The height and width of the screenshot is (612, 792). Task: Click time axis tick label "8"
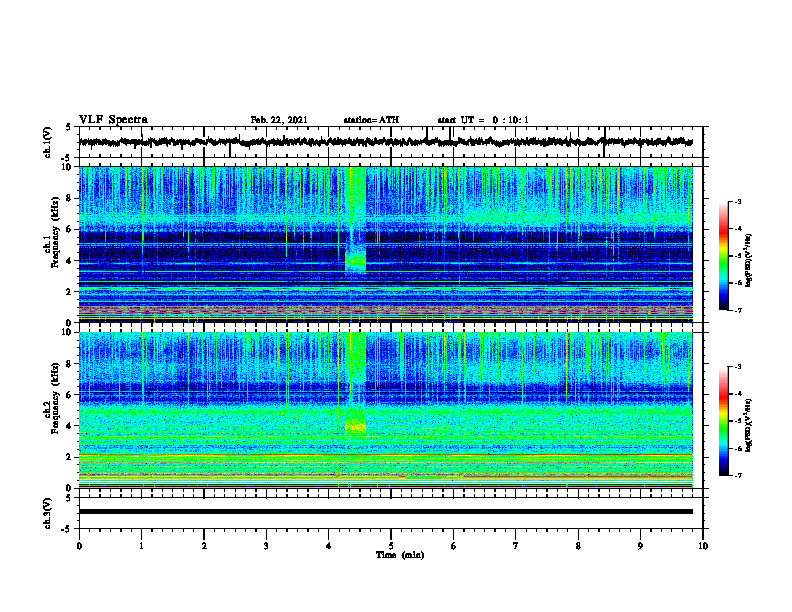pos(578,546)
